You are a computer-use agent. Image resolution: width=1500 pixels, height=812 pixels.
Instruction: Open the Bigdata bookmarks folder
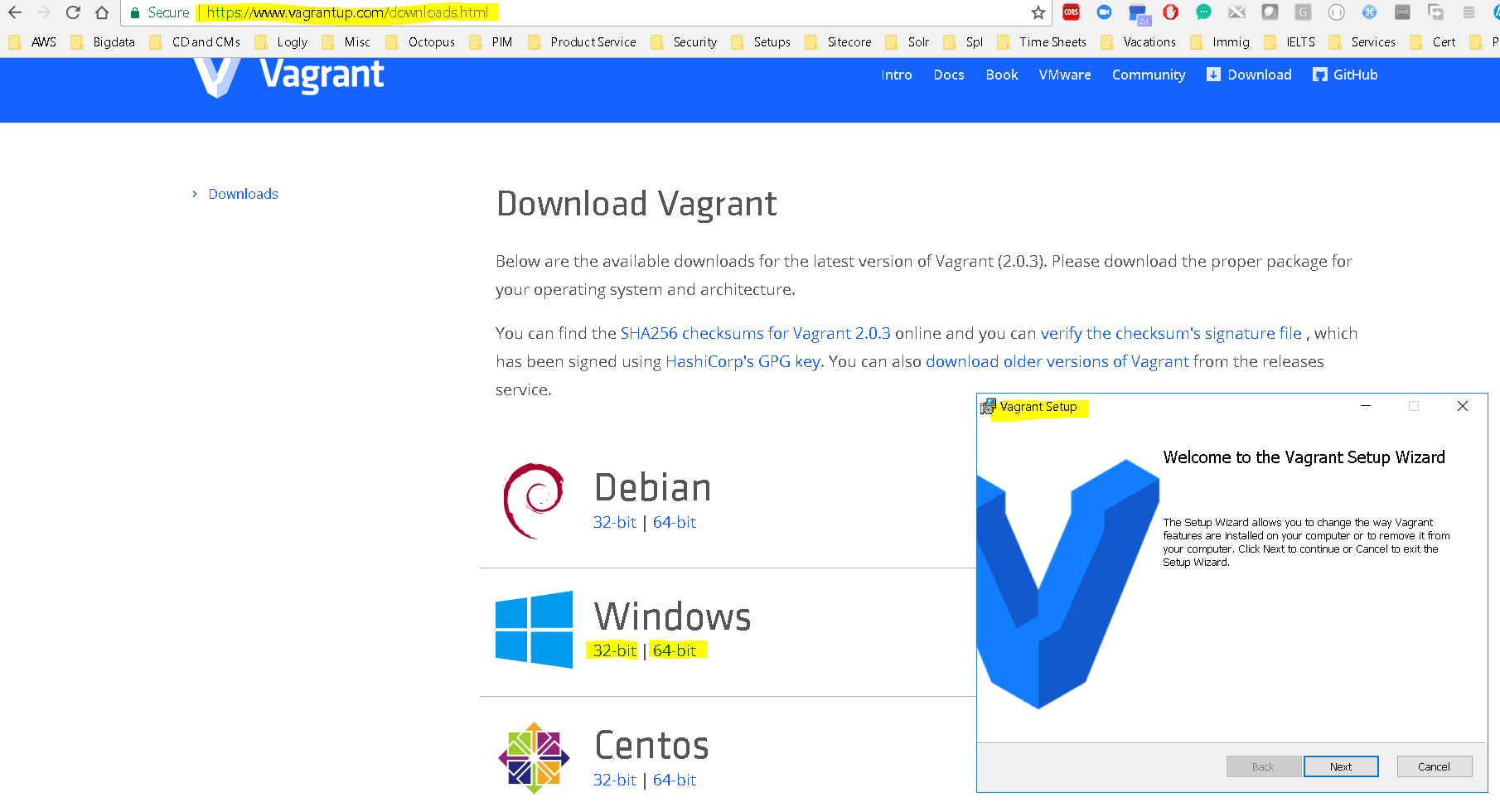104,42
